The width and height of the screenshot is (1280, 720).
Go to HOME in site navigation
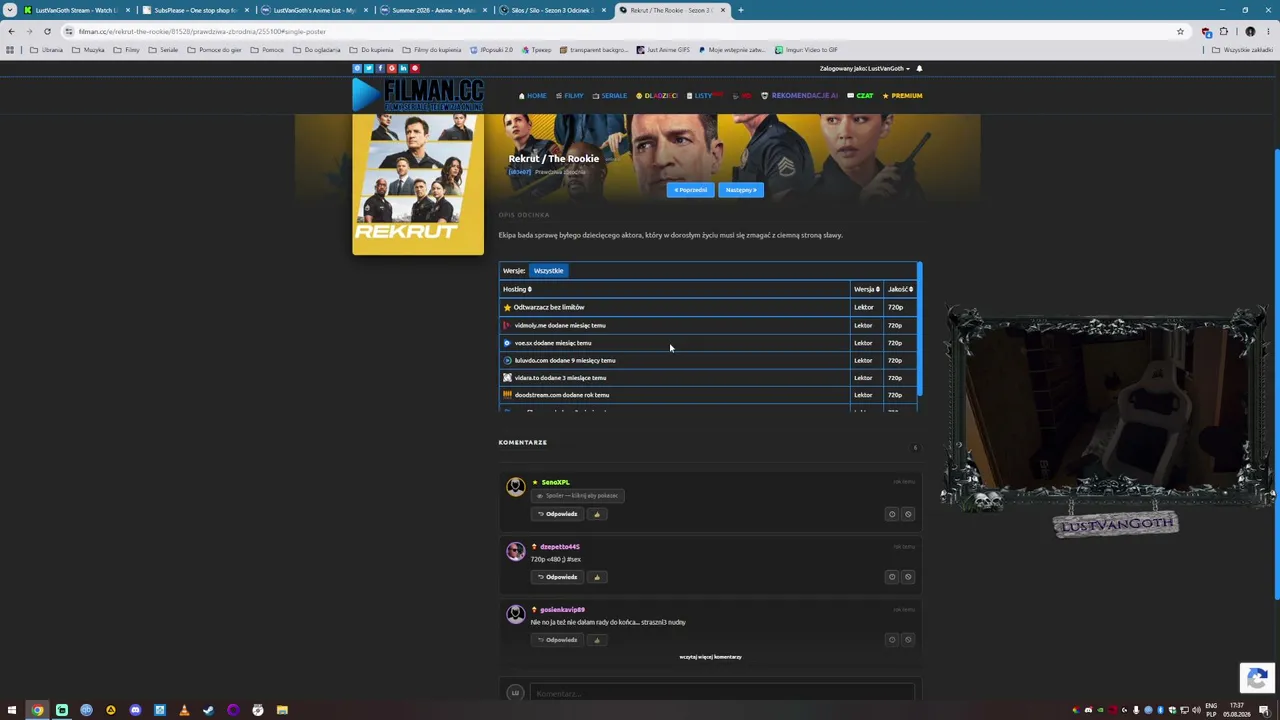pos(533,96)
